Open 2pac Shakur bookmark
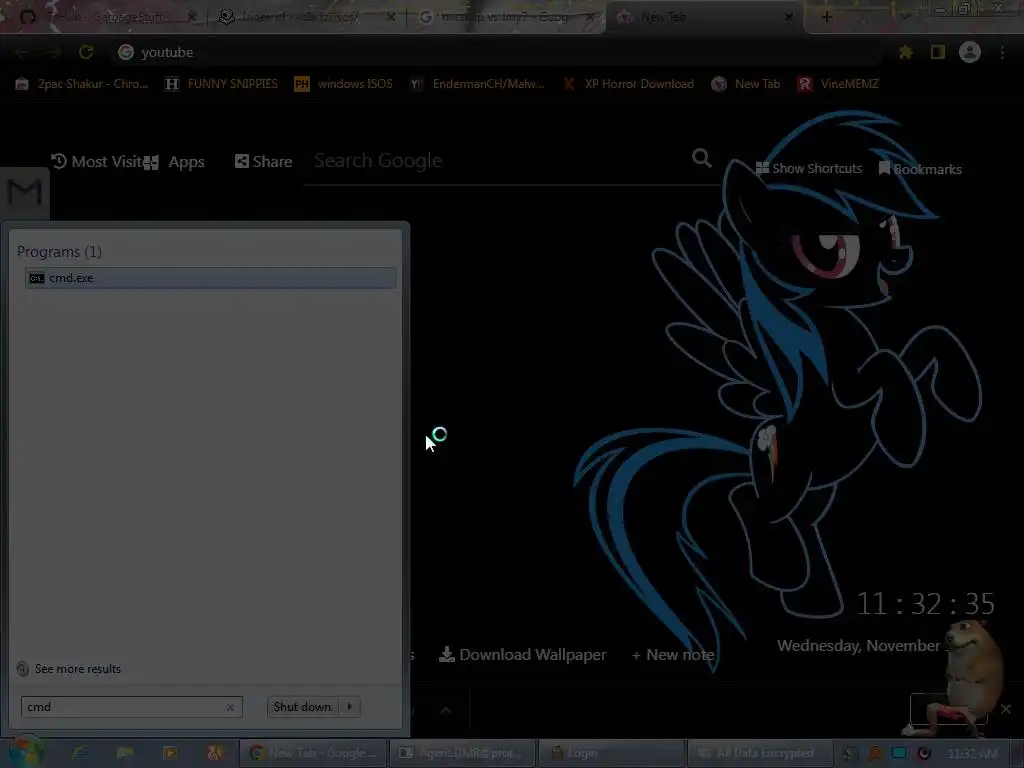Viewport: 1024px width, 768px height. [x=82, y=84]
